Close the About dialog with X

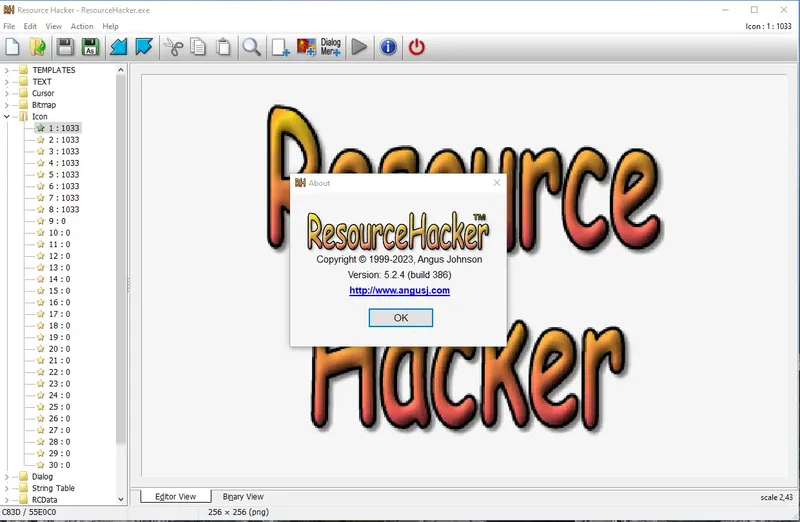pos(496,183)
